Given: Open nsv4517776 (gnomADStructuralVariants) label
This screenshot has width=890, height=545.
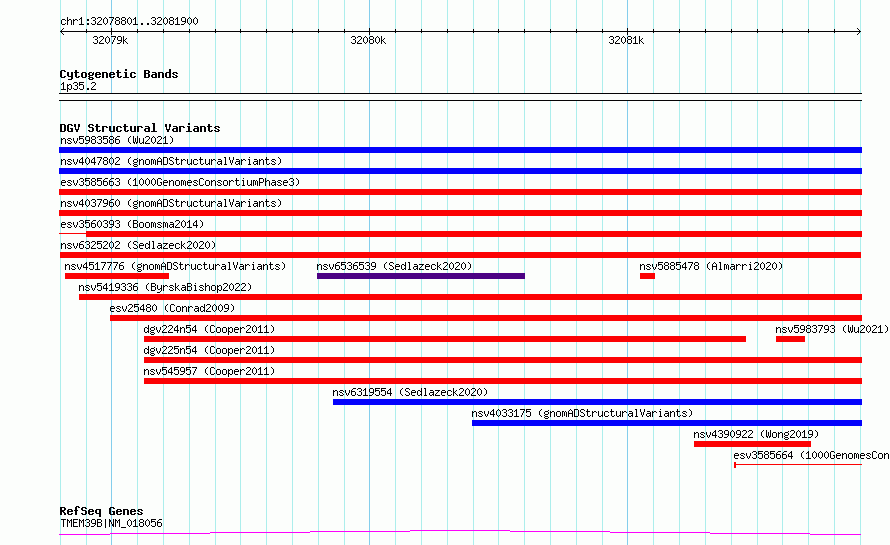Looking at the screenshot, I should (175, 266).
